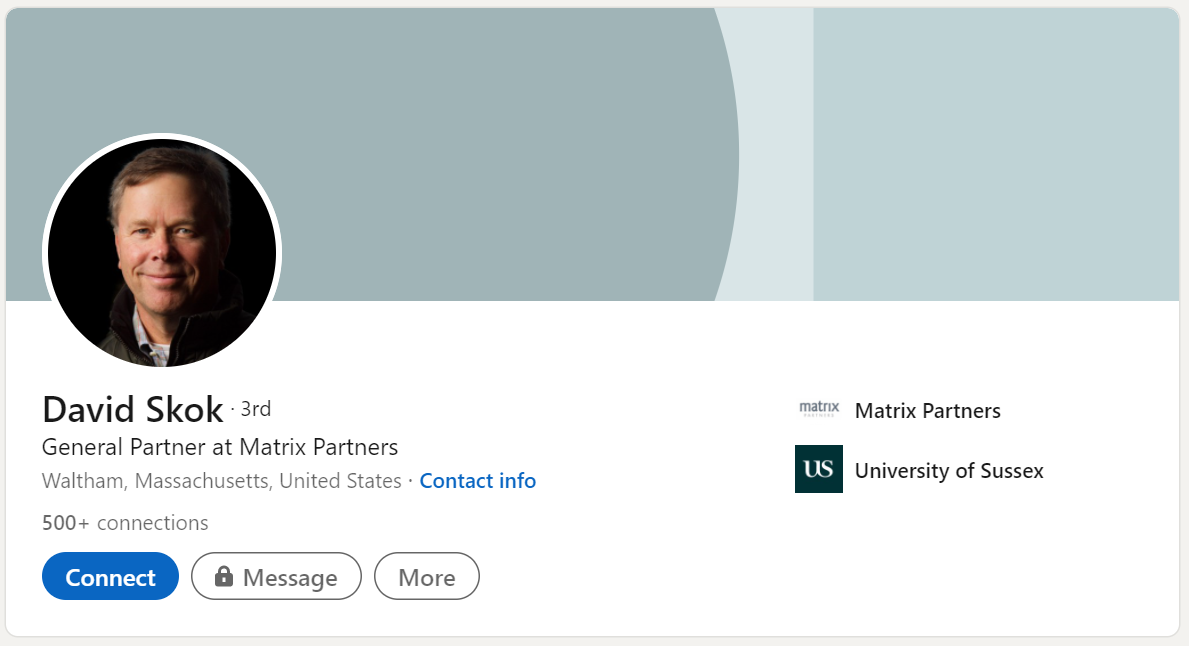1189x646 pixels.
Task: Open the More actions menu
Action: [x=427, y=576]
